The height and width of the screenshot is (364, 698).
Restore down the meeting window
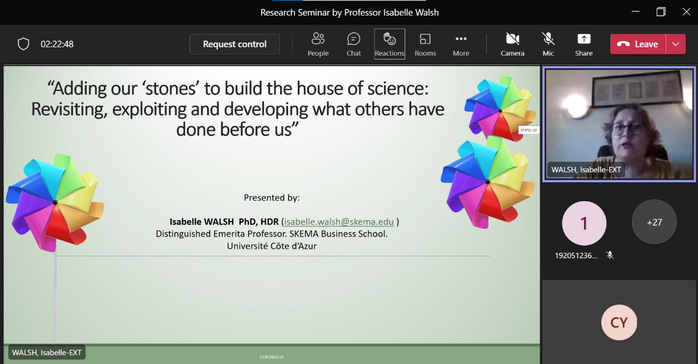(x=661, y=12)
